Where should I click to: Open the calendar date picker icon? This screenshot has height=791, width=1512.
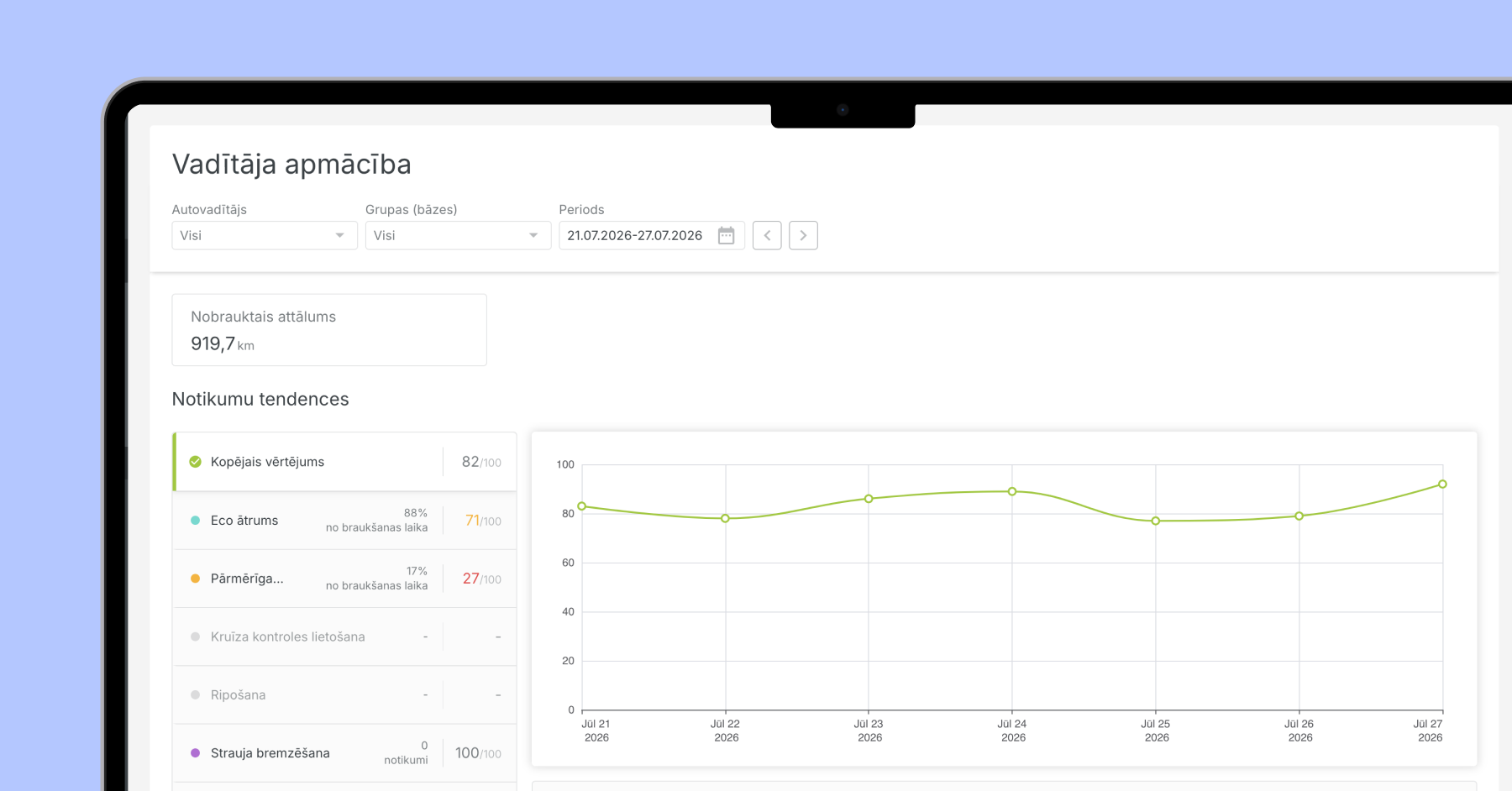[726, 235]
